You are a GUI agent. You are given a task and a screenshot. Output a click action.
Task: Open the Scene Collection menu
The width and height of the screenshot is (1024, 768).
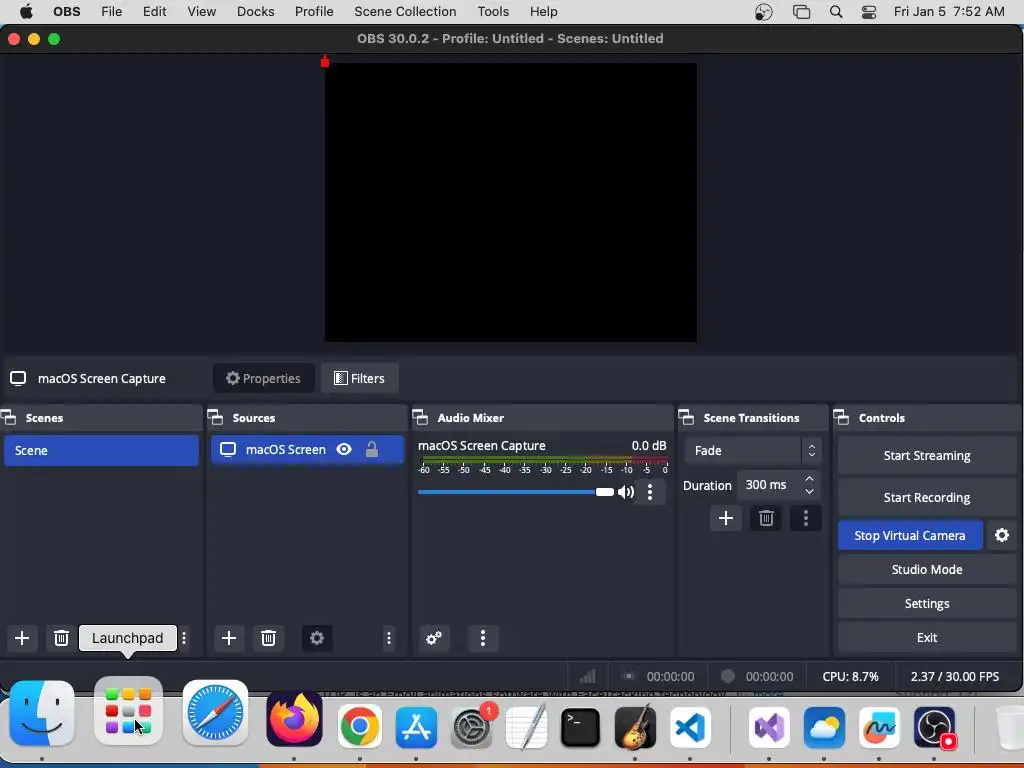point(405,12)
